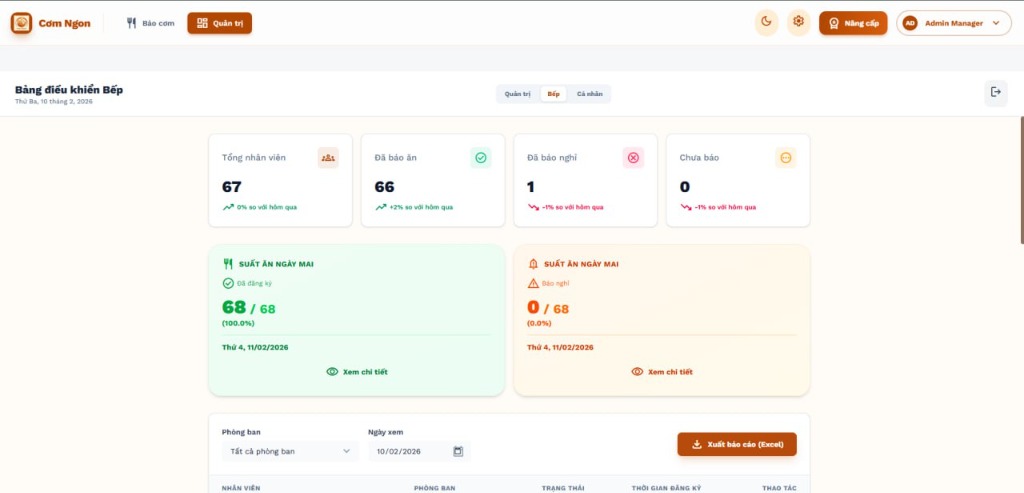This screenshot has height=493, width=1024.
Task: Click the Đã đăng ký check-circle icon
Action: 228,283
